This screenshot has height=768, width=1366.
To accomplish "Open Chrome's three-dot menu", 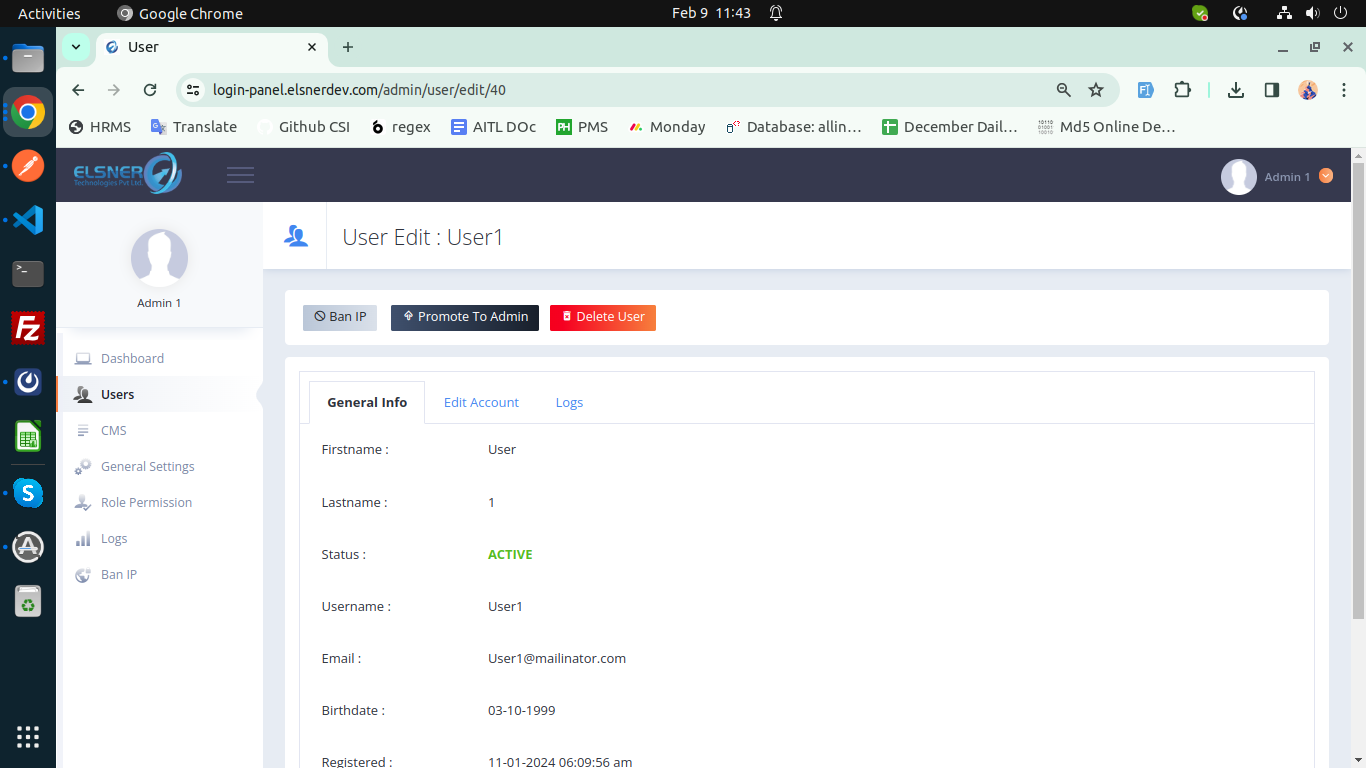I will click(x=1344, y=89).
